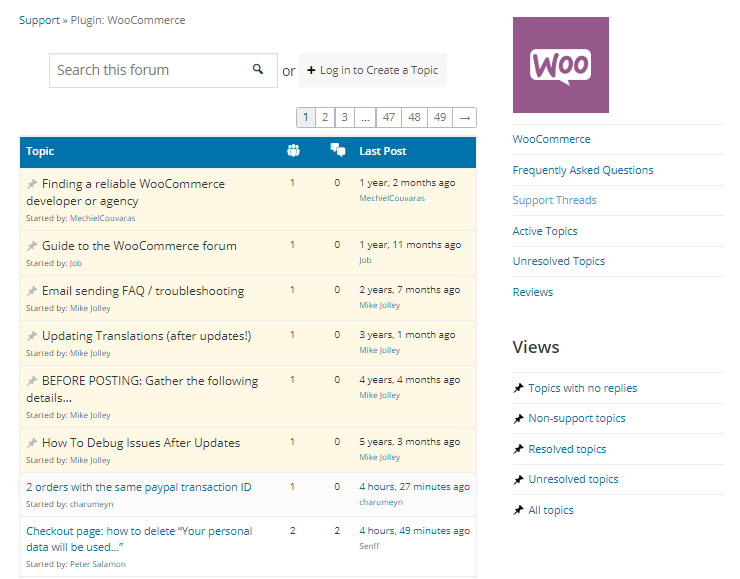Click 5 years, 3 months ago last post
This screenshot has height=579, width=740.
(410, 442)
